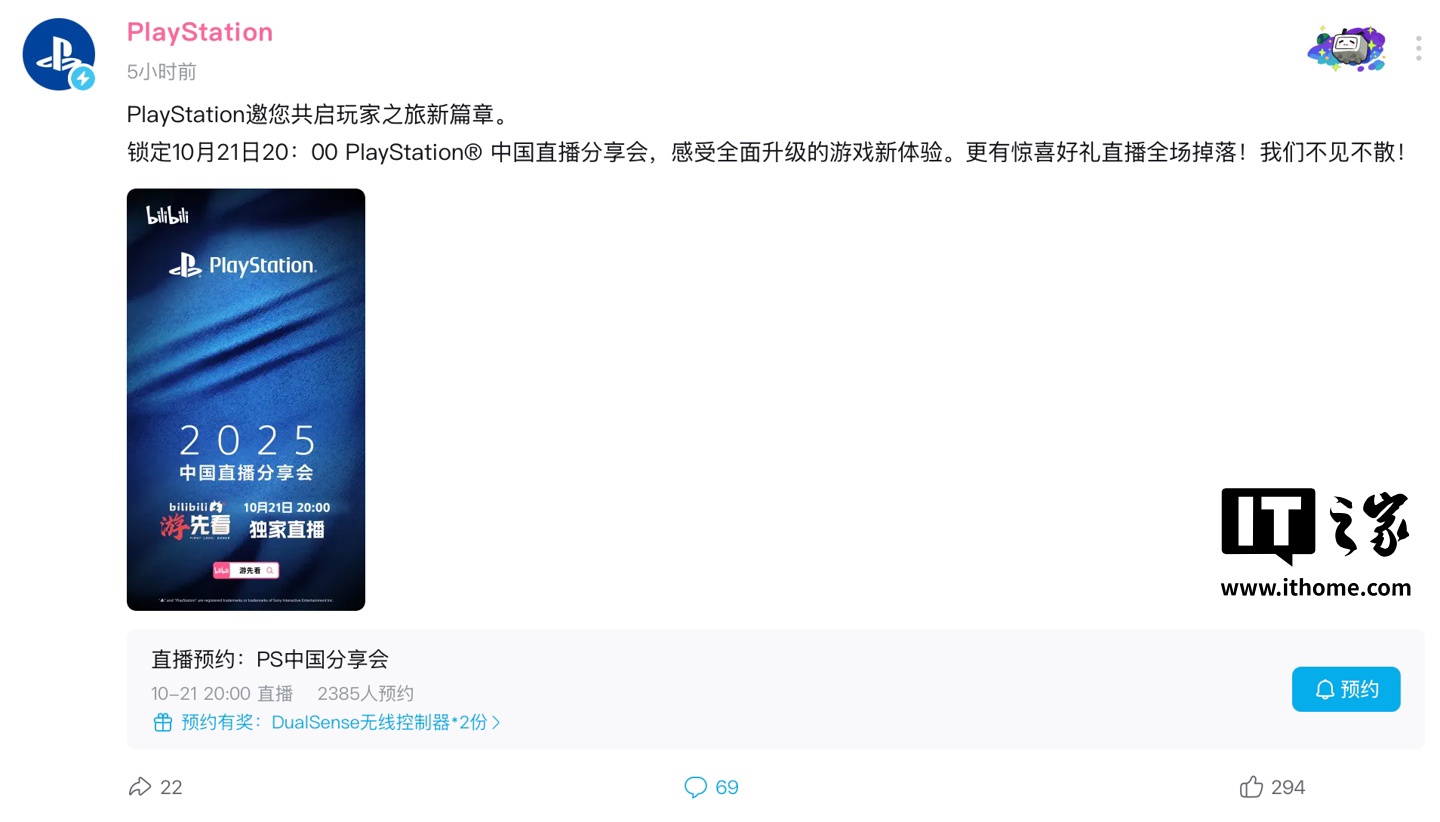Image resolution: width=1440 pixels, height=822 pixels.
Task: Click the share (forward) icon
Action: 140,787
